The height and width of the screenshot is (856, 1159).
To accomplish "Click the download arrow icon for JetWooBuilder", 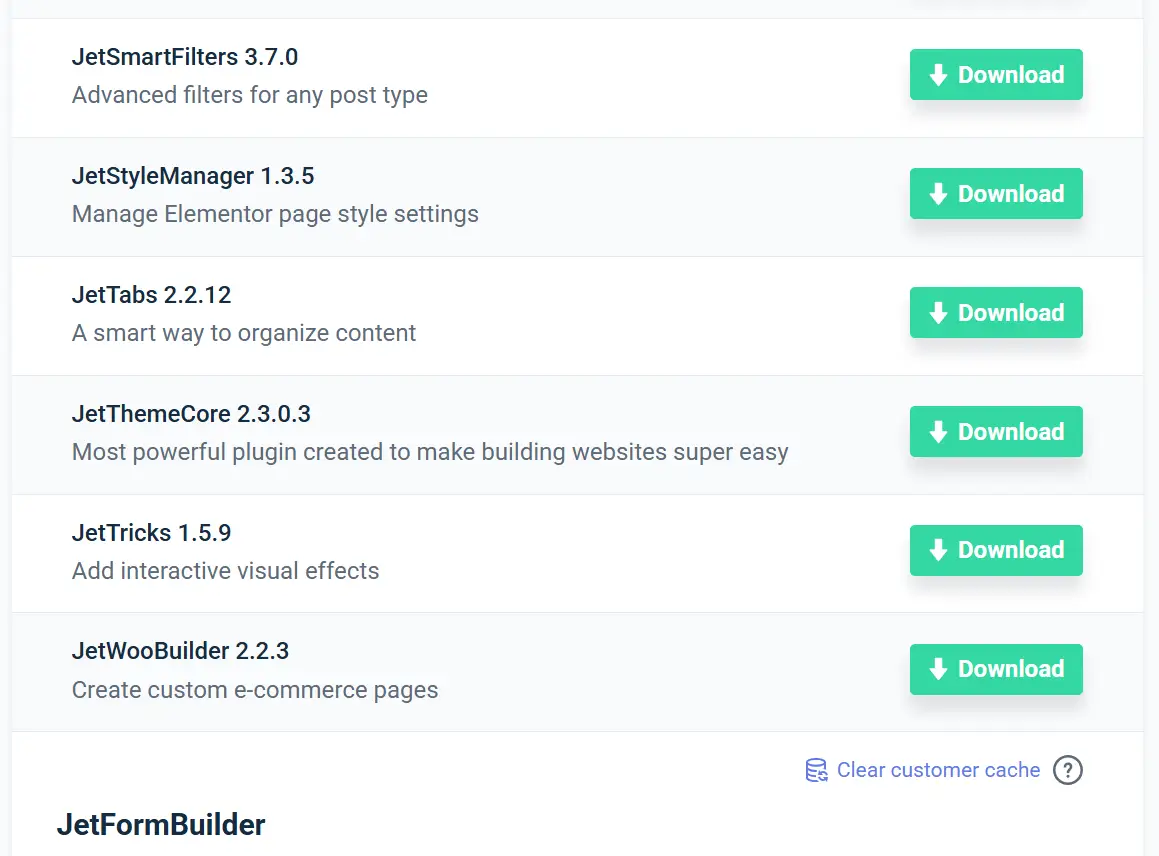I will (x=938, y=669).
